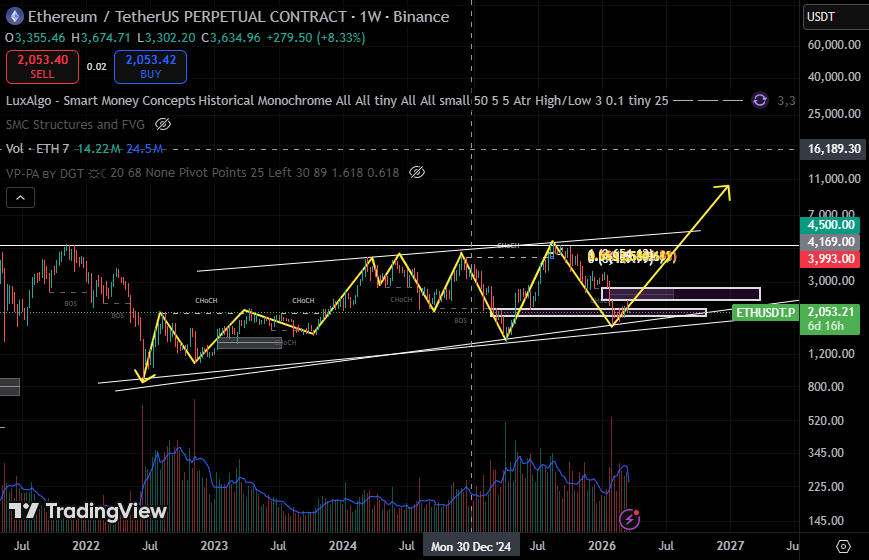Show the hidden SMC Structures and FVG indicator
Image resolution: width=869 pixels, height=560 pixels.
coord(163,125)
